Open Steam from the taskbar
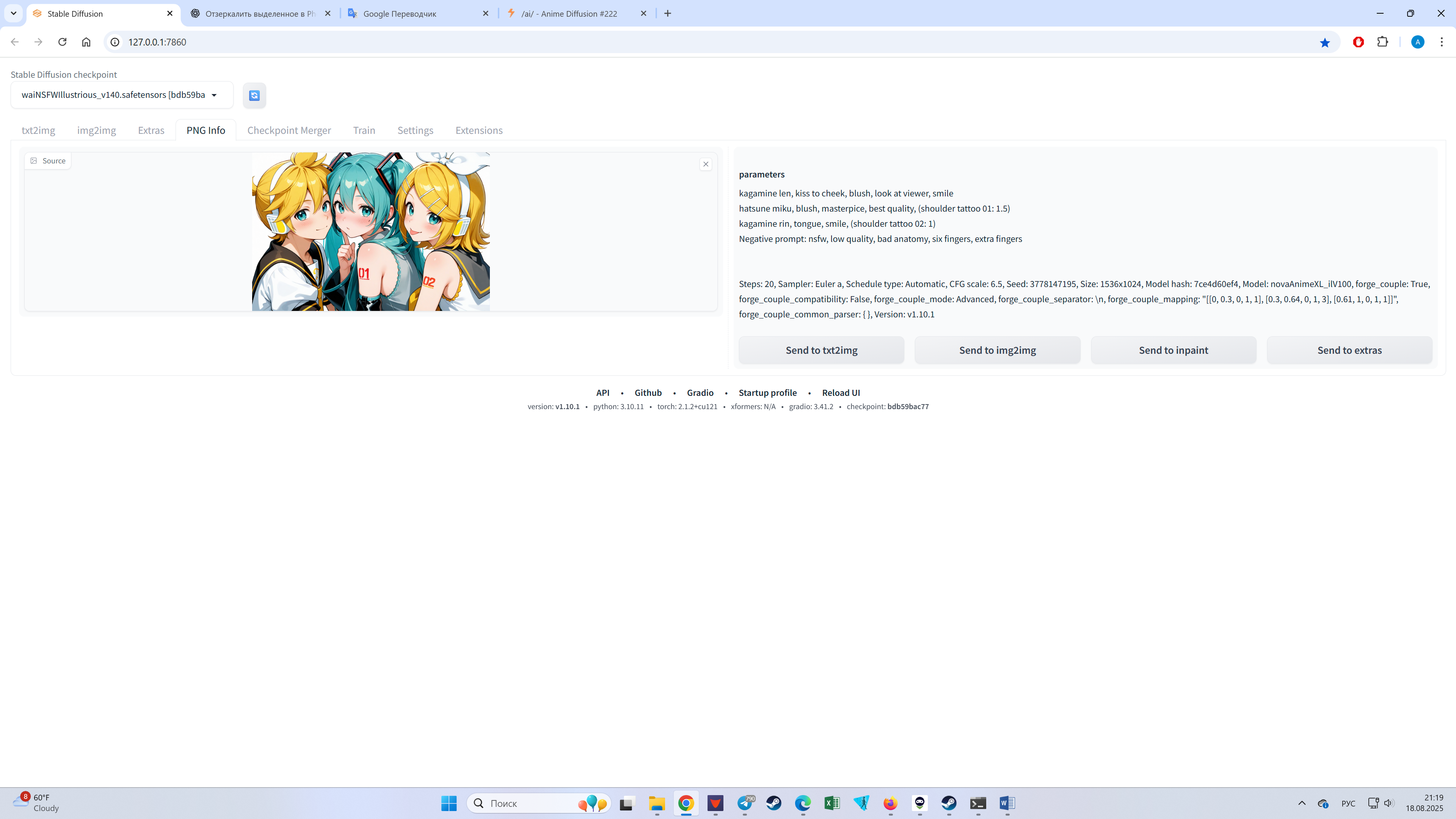 [x=773, y=803]
